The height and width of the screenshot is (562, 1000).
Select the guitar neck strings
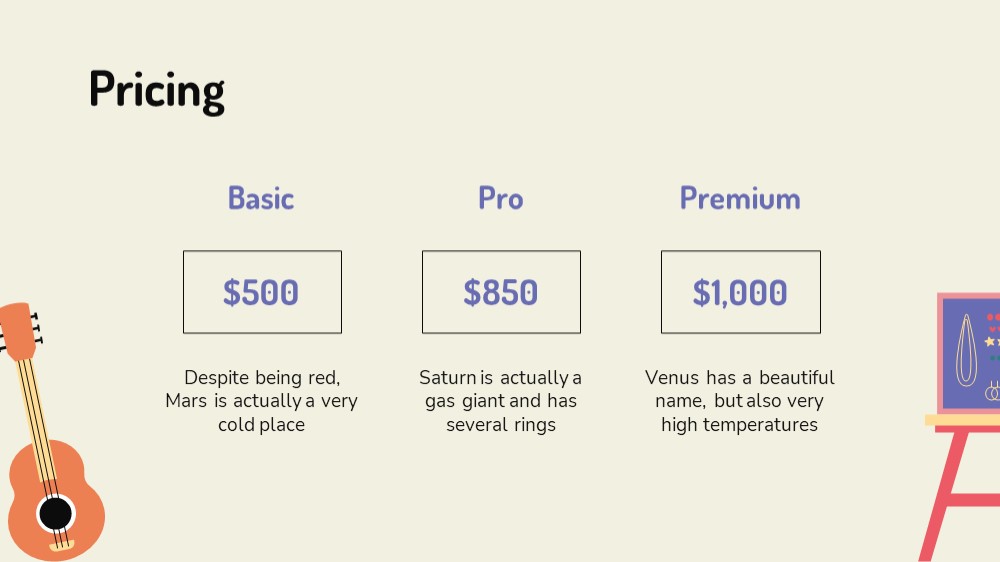38,434
